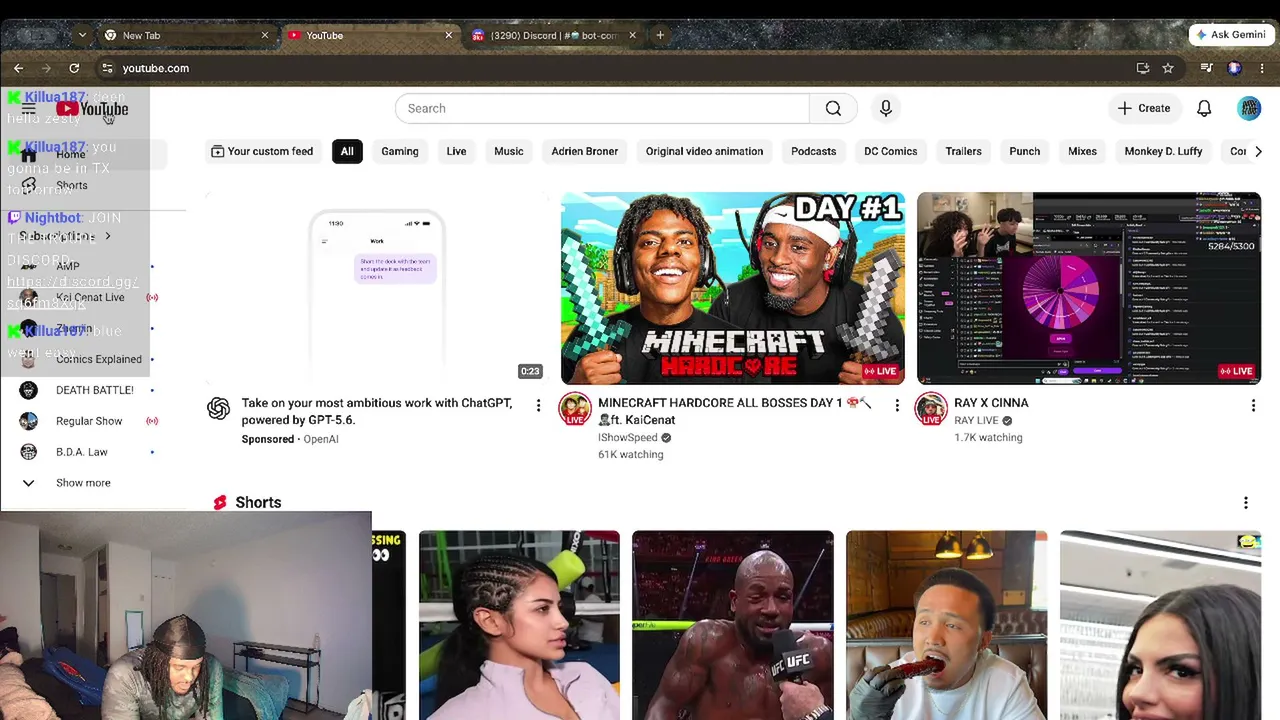The image size is (1280, 720).
Task: Reload the current page
Action: (x=74, y=68)
